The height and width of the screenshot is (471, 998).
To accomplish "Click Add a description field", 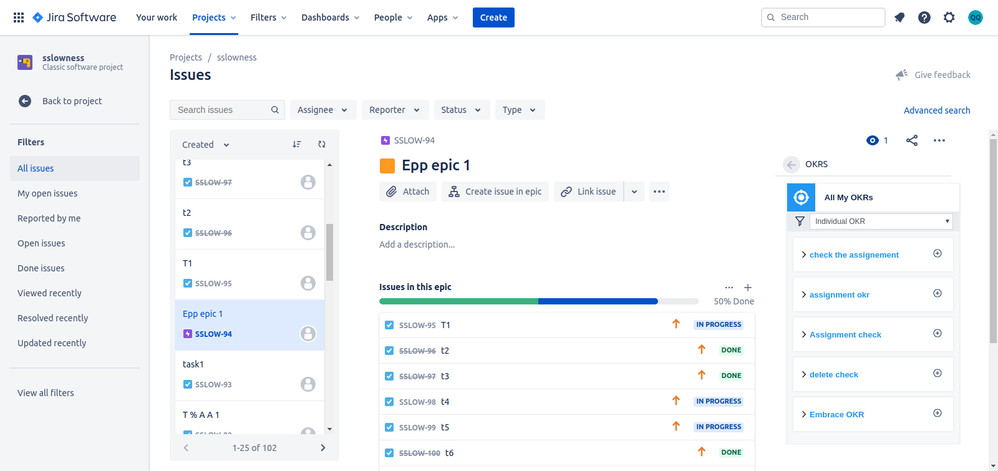I will tap(417, 244).
